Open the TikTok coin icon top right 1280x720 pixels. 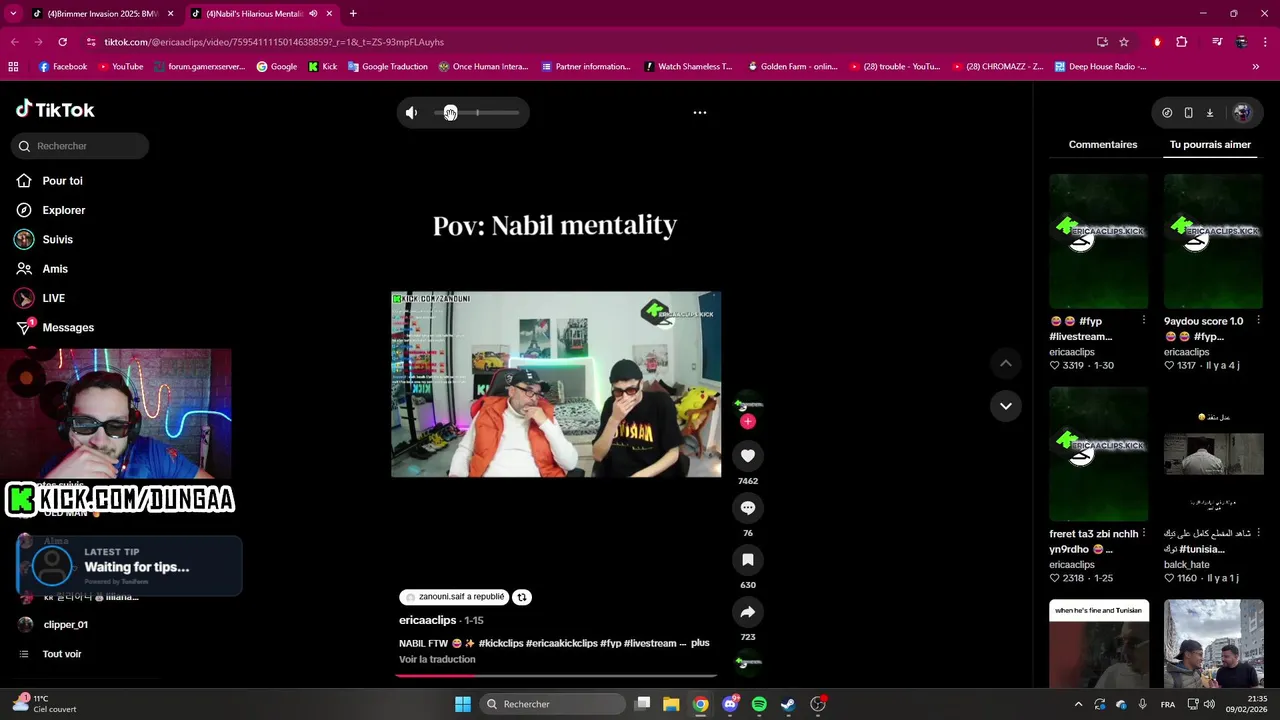pos(1167,113)
